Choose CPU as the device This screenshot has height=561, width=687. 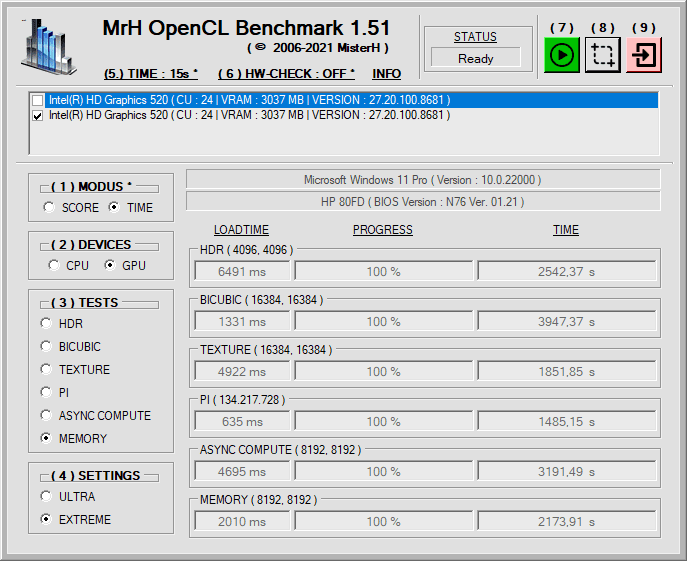(69, 266)
